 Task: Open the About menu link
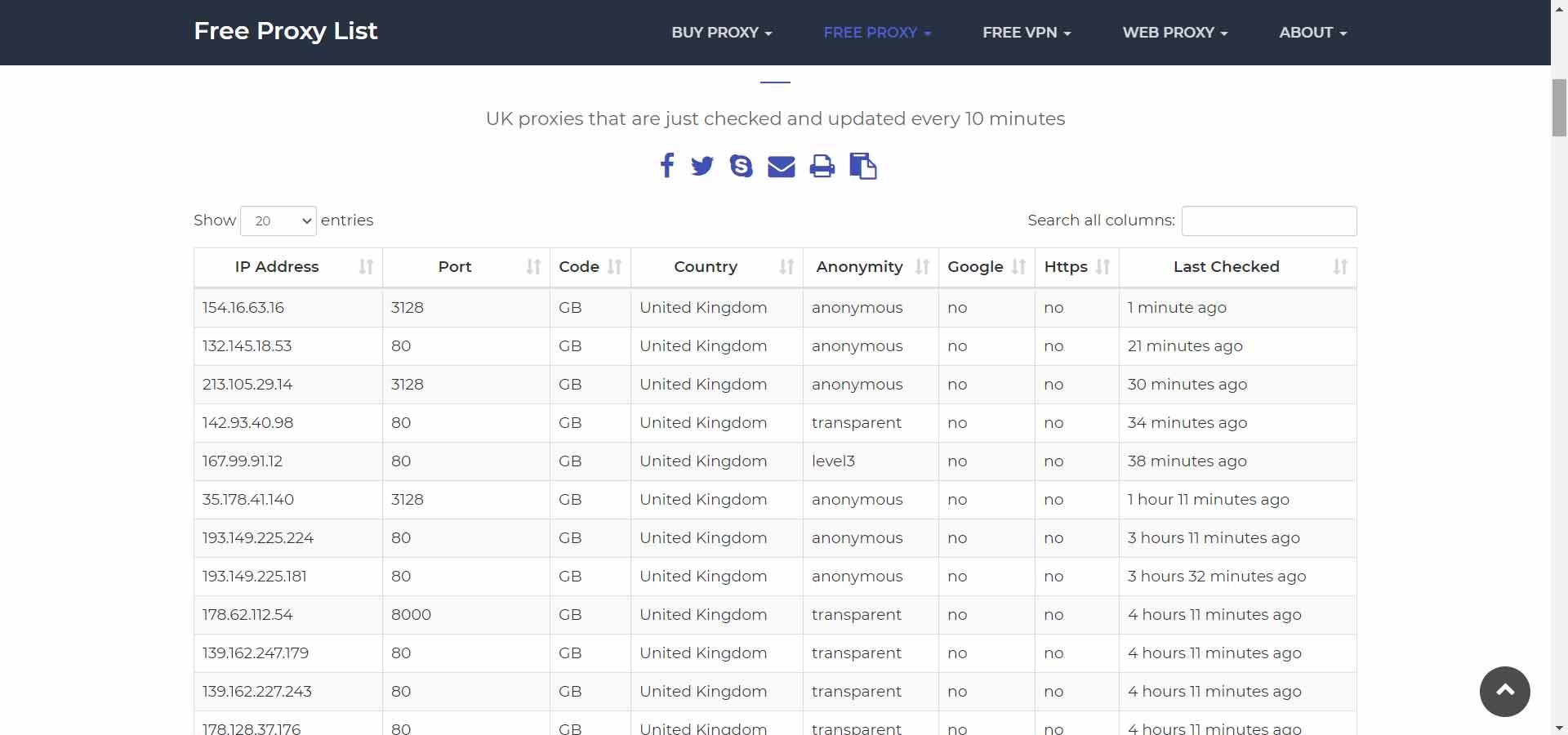click(1312, 33)
